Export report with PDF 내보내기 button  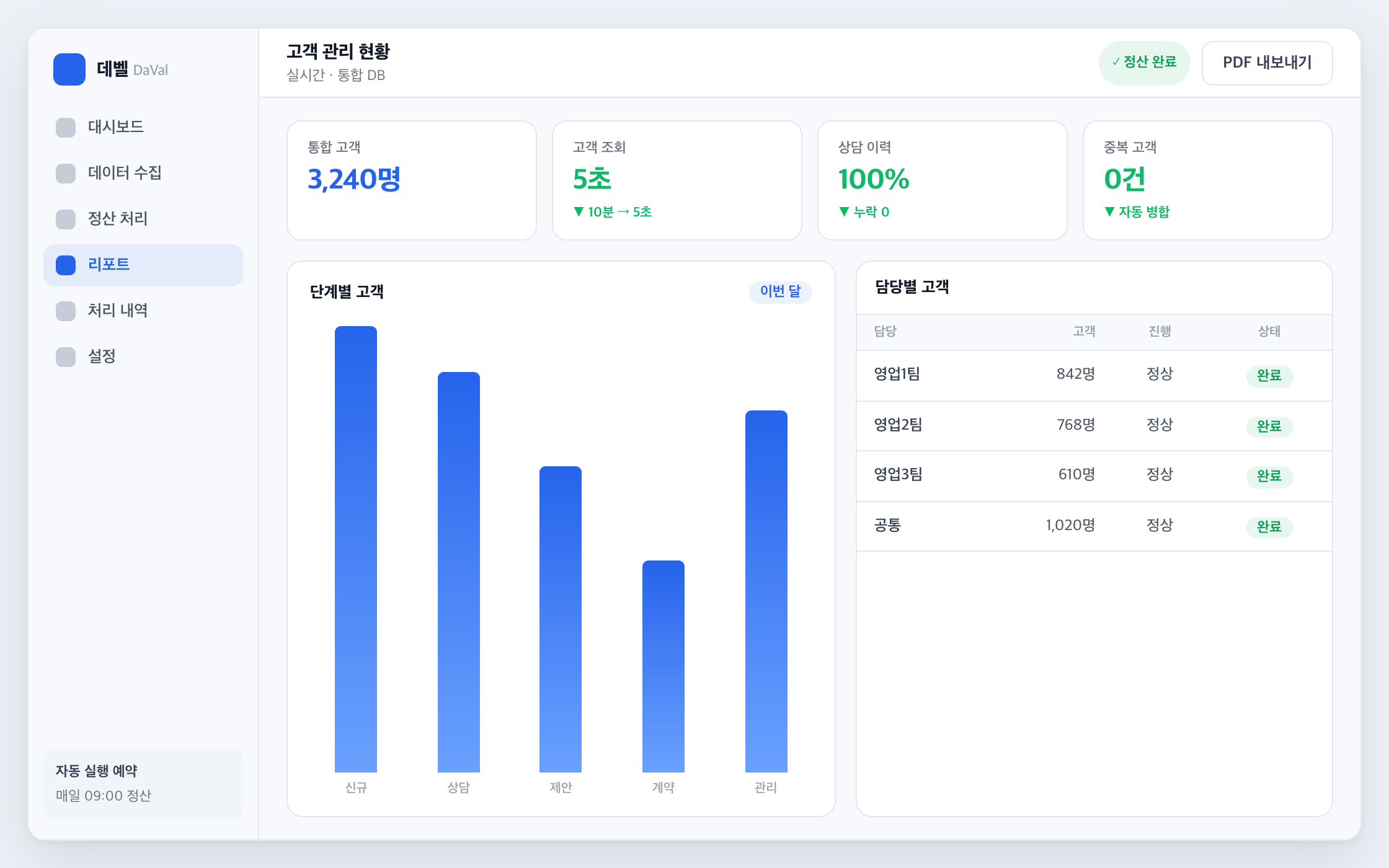(1267, 63)
